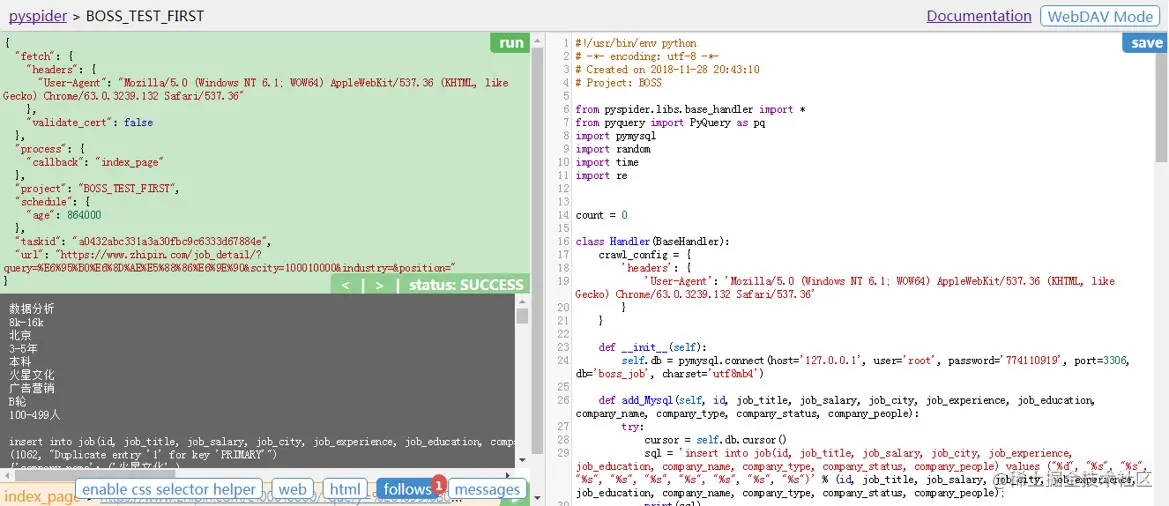Screen dimensions: 1169x506
Task: Click the output pane scroll-left arrow
Action: (6, 473)
